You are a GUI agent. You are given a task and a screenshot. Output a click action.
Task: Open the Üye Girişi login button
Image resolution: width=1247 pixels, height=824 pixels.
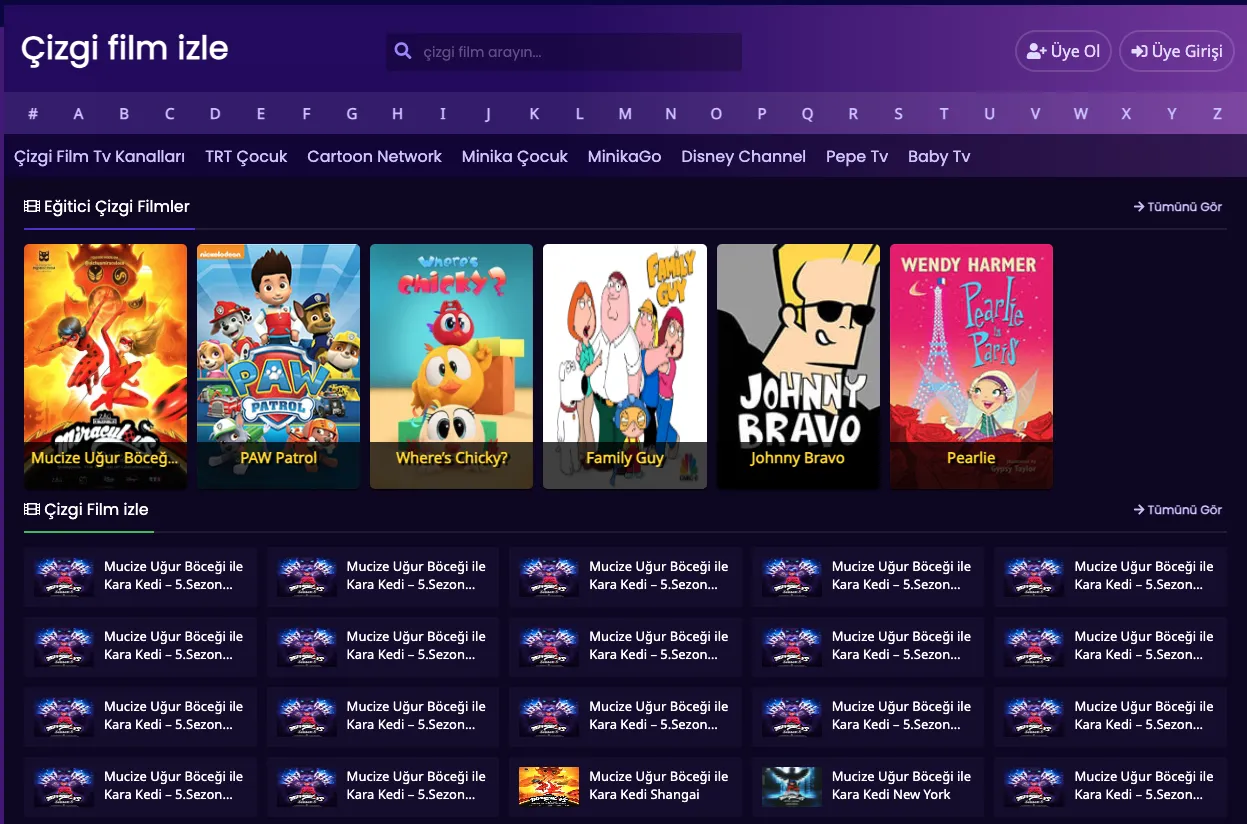[x=1176, y=51]
